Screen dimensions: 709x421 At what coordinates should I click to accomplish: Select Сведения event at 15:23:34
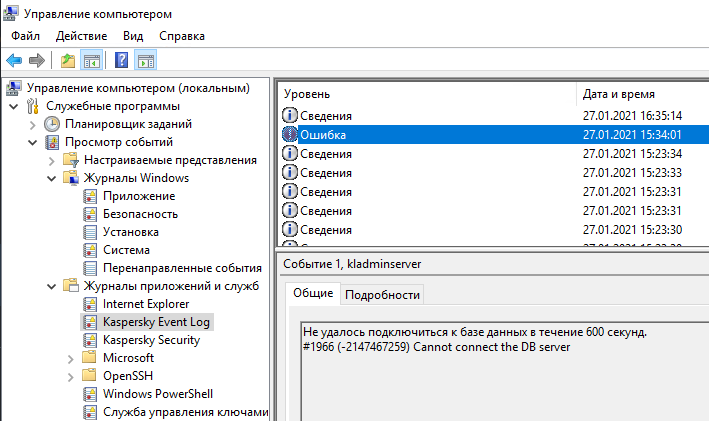pos(494,154)
